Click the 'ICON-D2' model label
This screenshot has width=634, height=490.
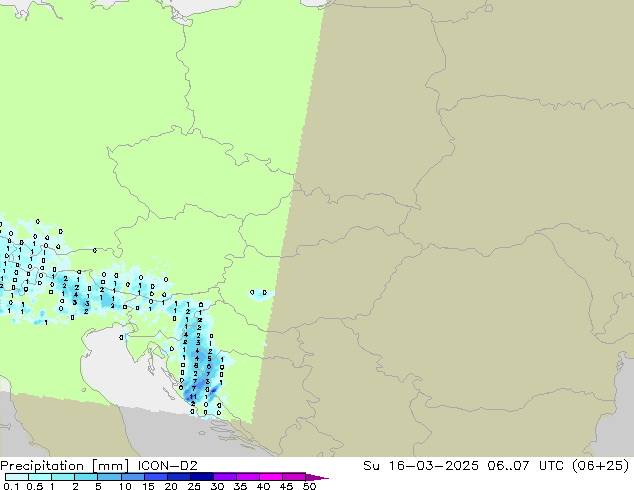(x=167, y=466)
